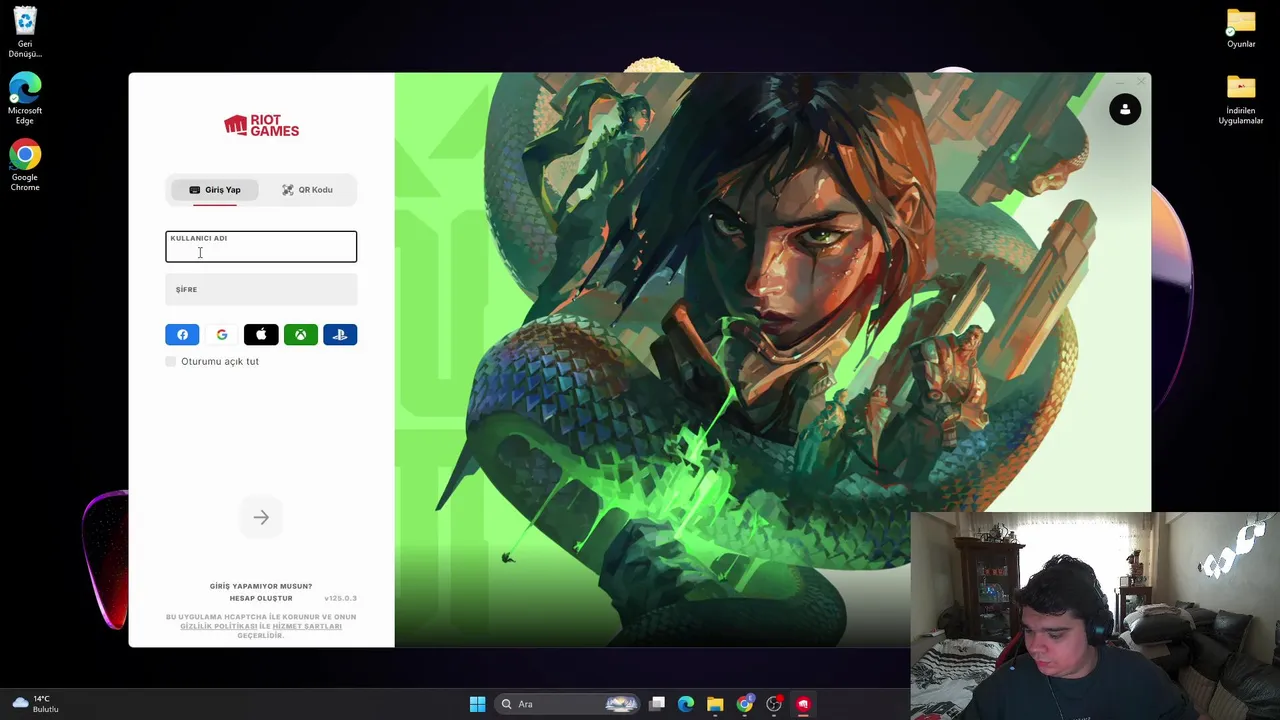The image size is (1280, 720).
Task: Select the İndirilen Uygulamalar desktop folder
Action: click(x=1241, y=101)
